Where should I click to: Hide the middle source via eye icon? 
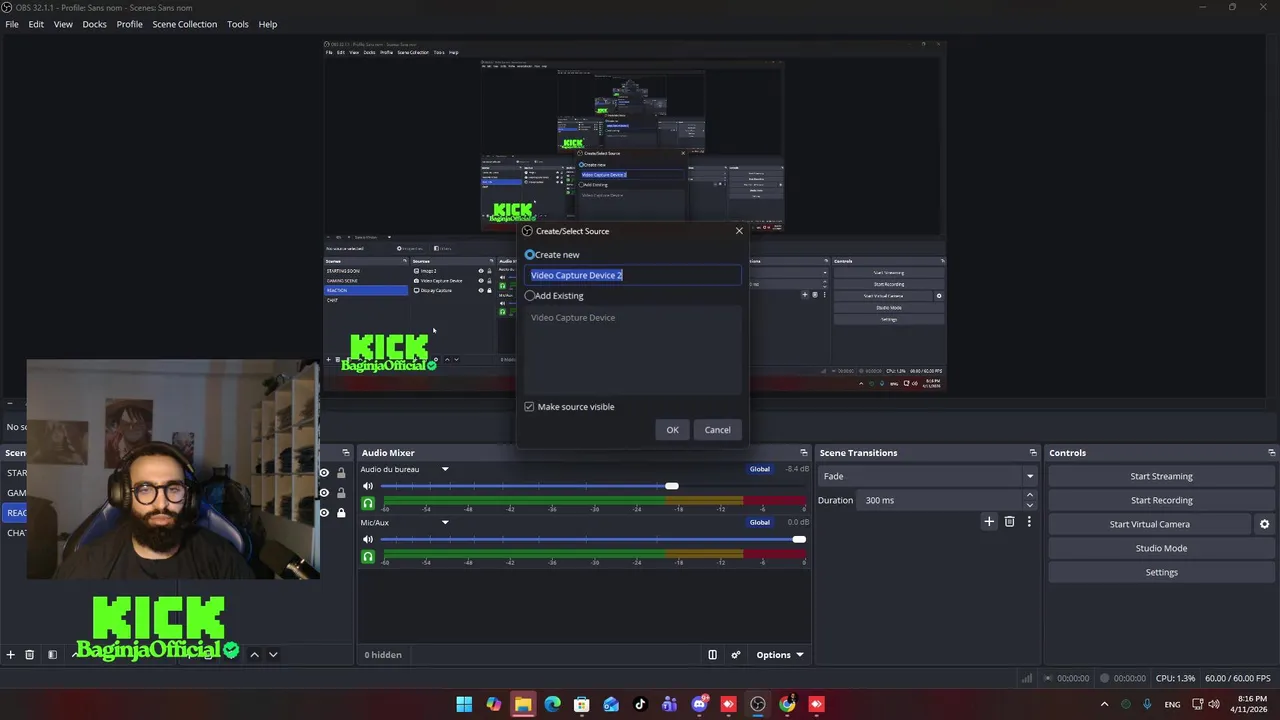coord(324,493)
